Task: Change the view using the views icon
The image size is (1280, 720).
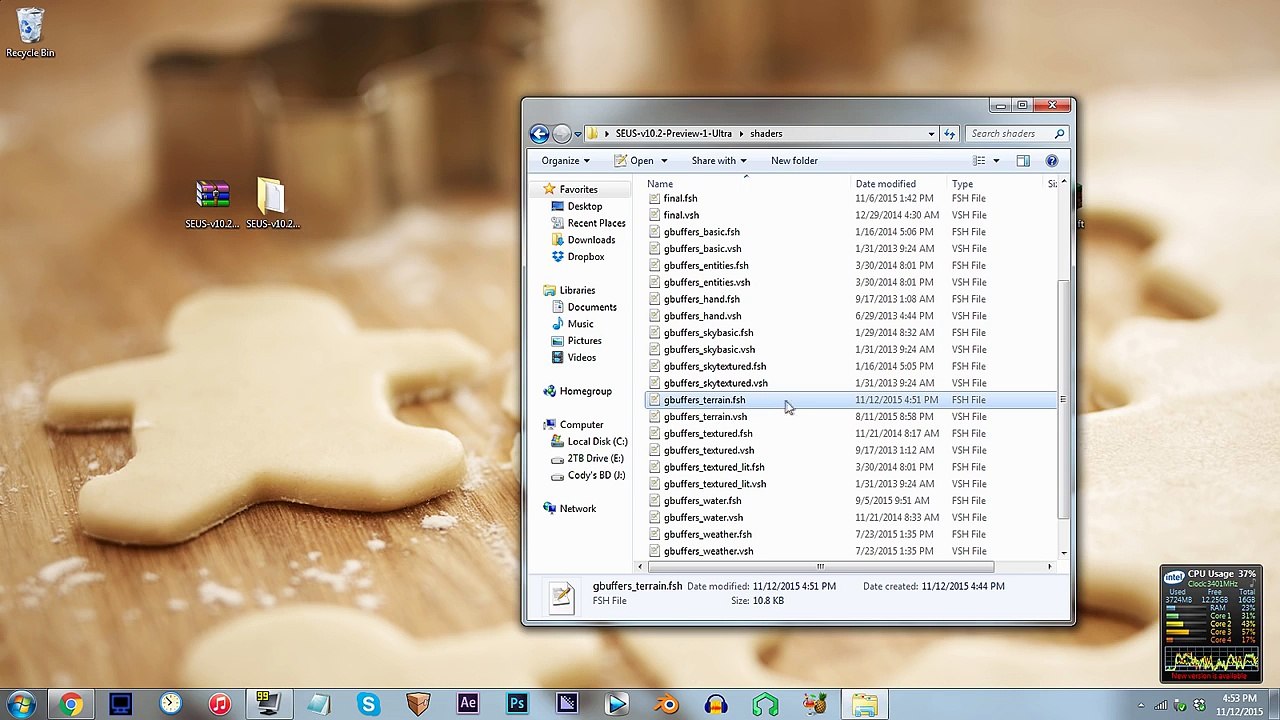Action: 979,161
